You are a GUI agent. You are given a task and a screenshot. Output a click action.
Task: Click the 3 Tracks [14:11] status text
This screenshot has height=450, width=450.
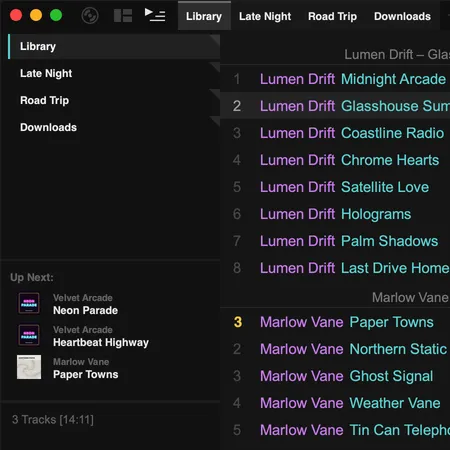click(x=53, y=420)
